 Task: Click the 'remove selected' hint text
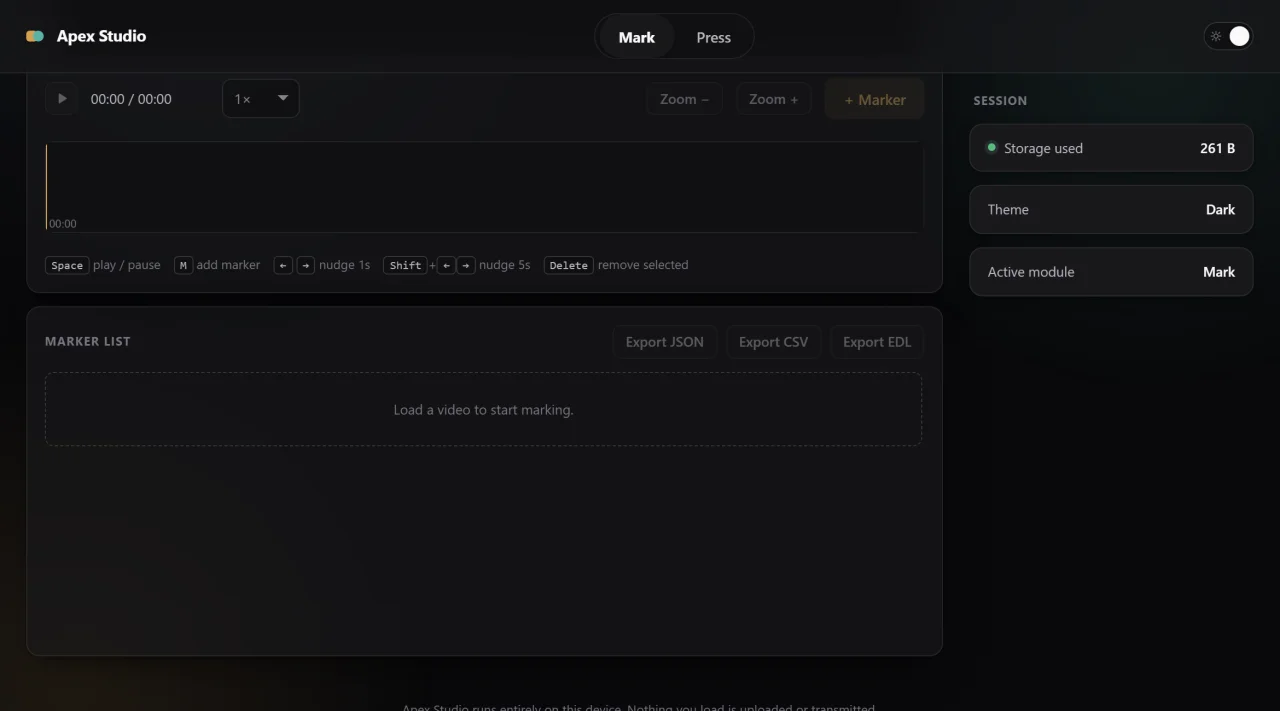point(643,265)
